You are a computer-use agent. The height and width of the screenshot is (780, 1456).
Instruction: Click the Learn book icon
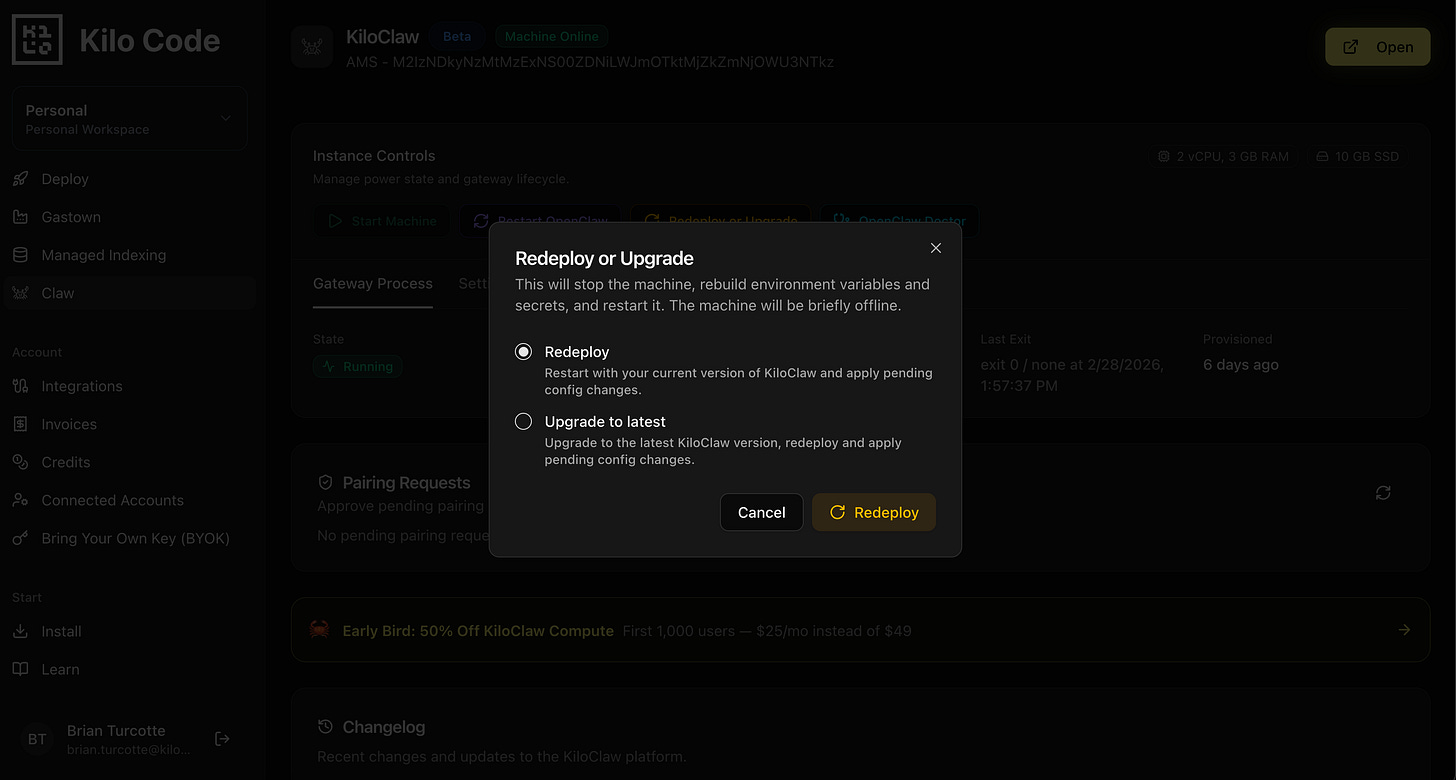pos(20,669)
